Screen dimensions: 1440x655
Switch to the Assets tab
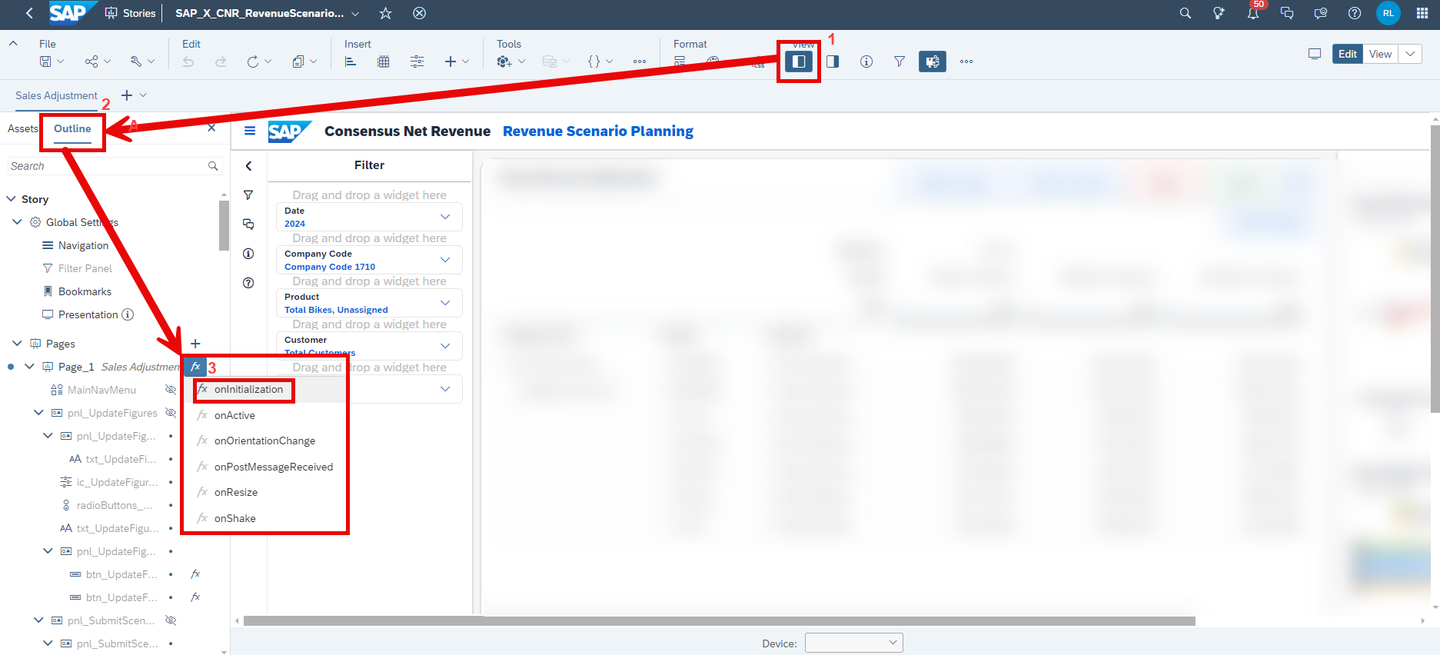(x=23, y=129)
